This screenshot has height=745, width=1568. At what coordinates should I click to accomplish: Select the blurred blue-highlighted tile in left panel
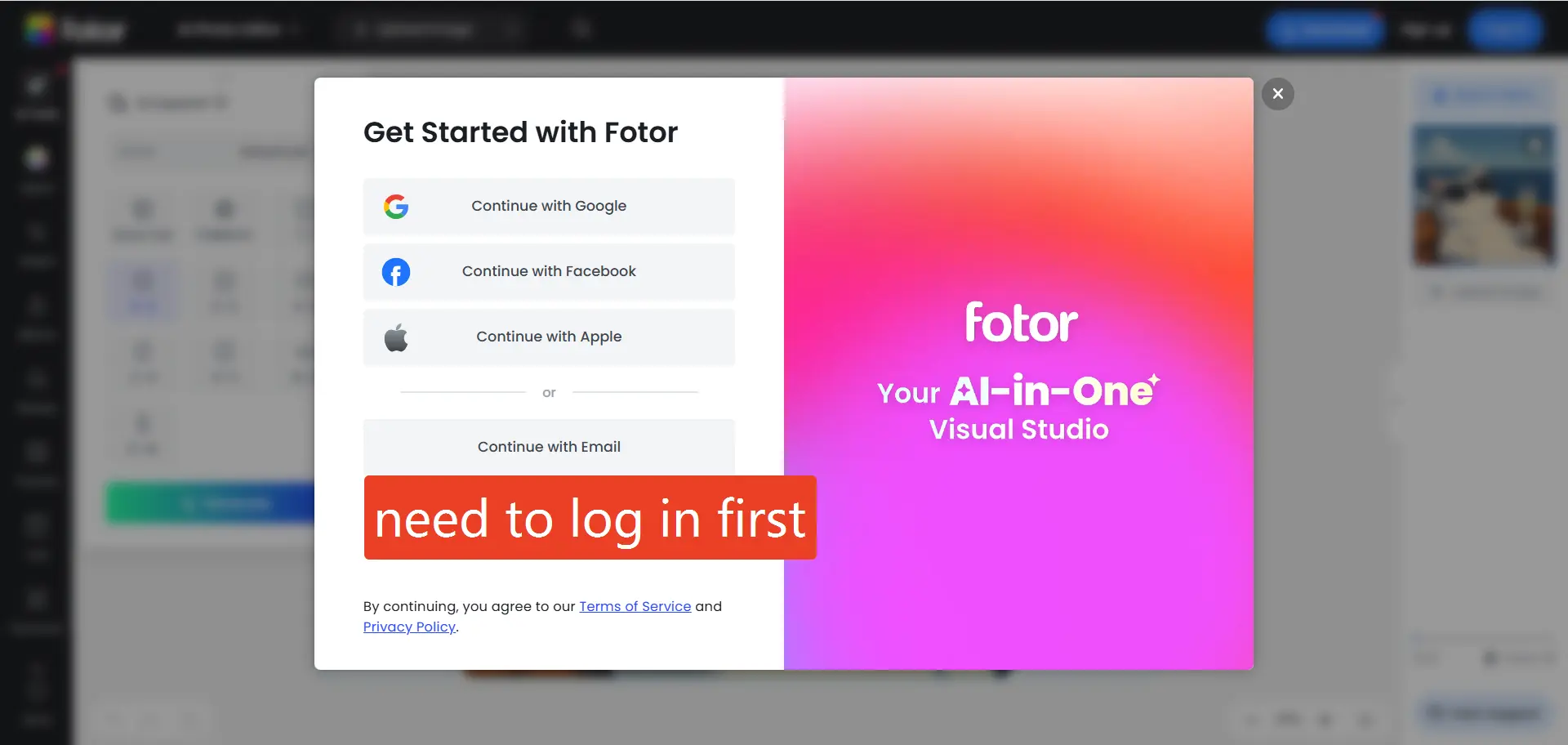[x=142, y=291]
